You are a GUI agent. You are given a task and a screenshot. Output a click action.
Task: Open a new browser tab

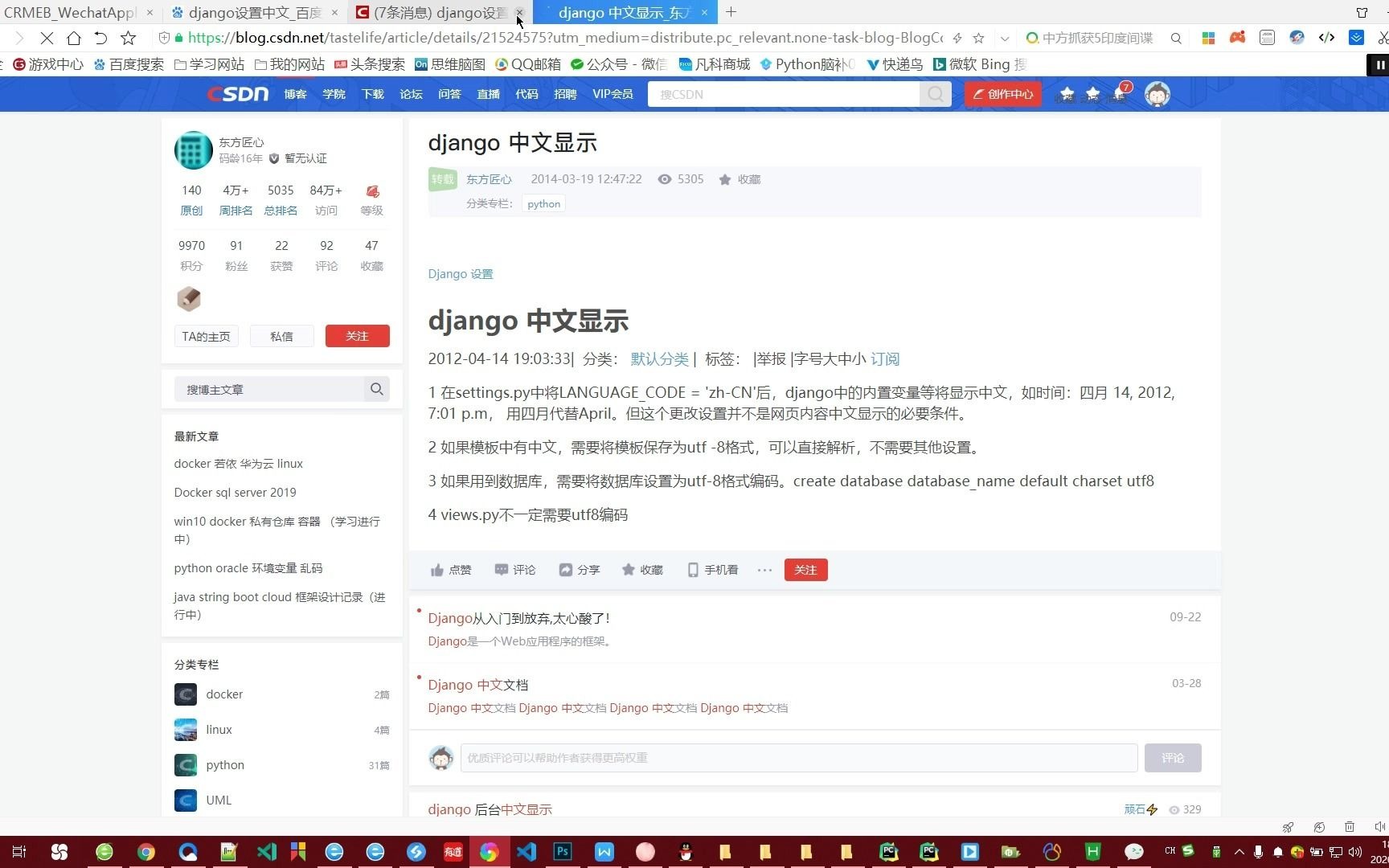(x=731, y=12)
